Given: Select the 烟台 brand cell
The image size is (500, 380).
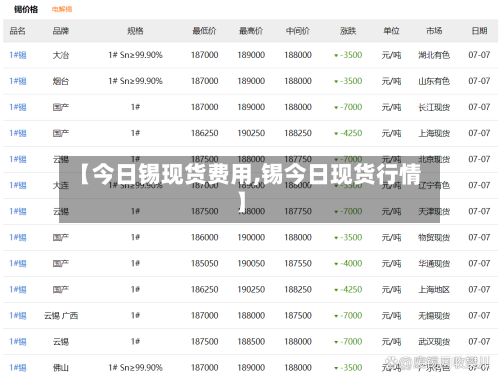Looking at the screenshot, I should 61,81.
